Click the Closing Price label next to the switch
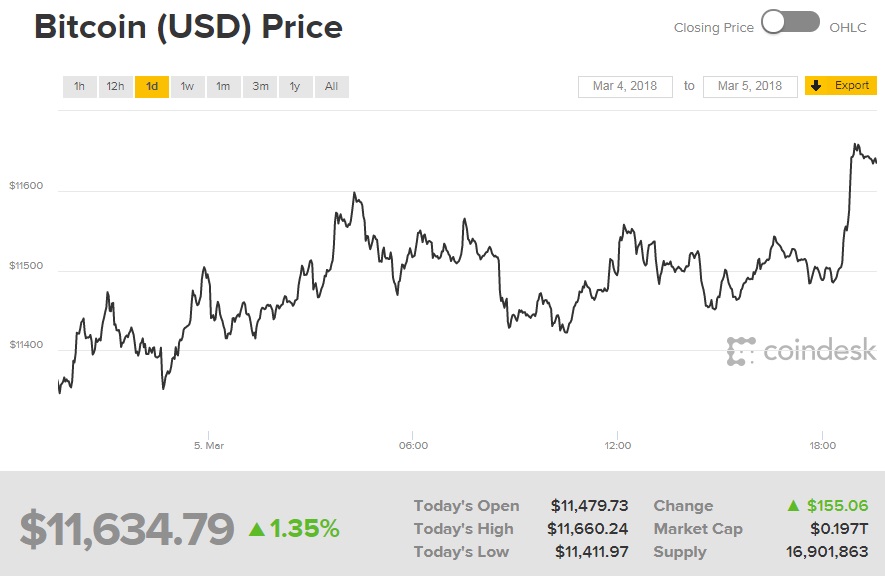The width and height of the screenshot is (885, 576). 714,27
